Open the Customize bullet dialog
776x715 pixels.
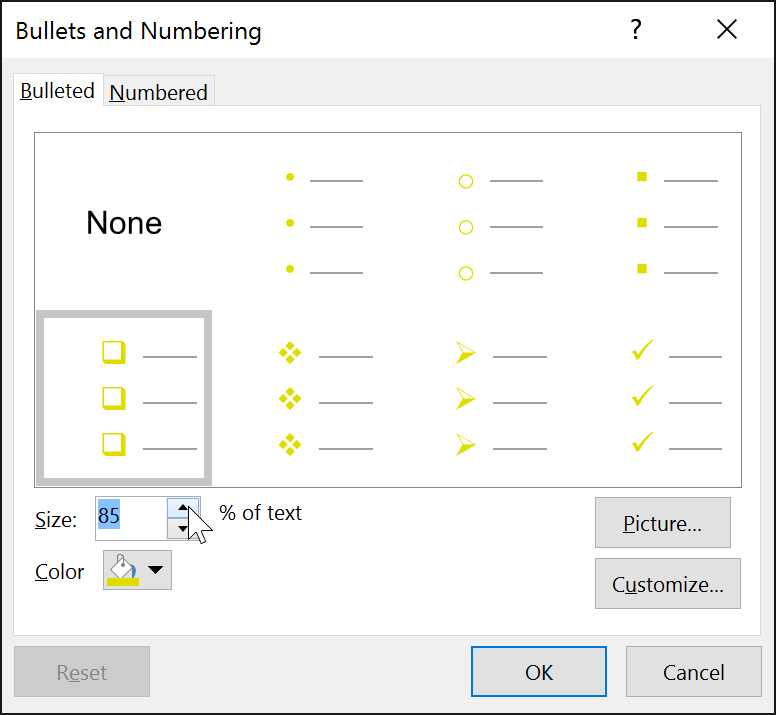668,583
